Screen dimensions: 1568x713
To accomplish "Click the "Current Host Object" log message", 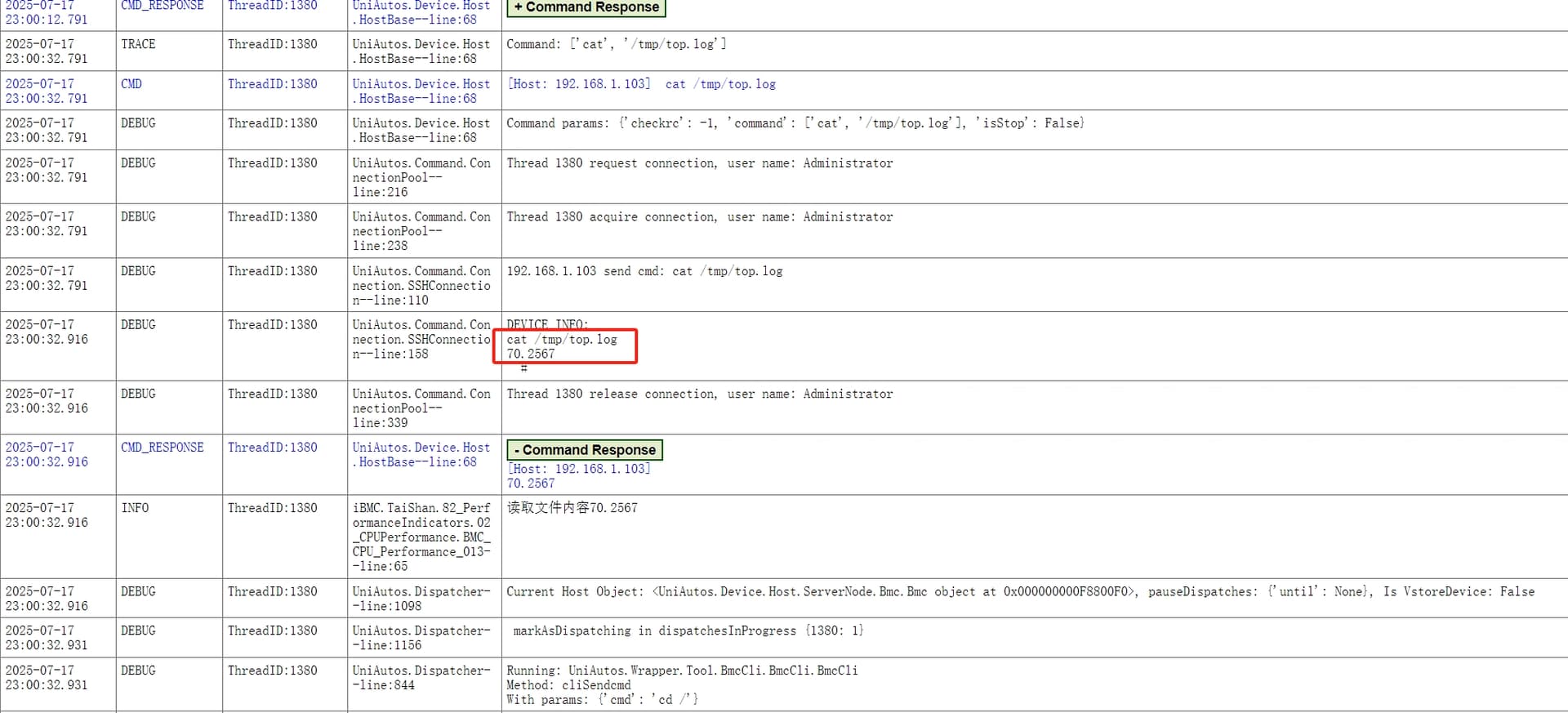I will pos(1020,592).
